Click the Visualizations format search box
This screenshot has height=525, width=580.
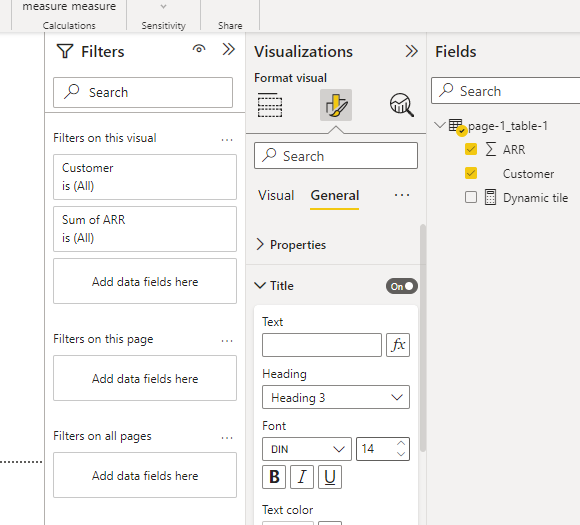(336, 156)
